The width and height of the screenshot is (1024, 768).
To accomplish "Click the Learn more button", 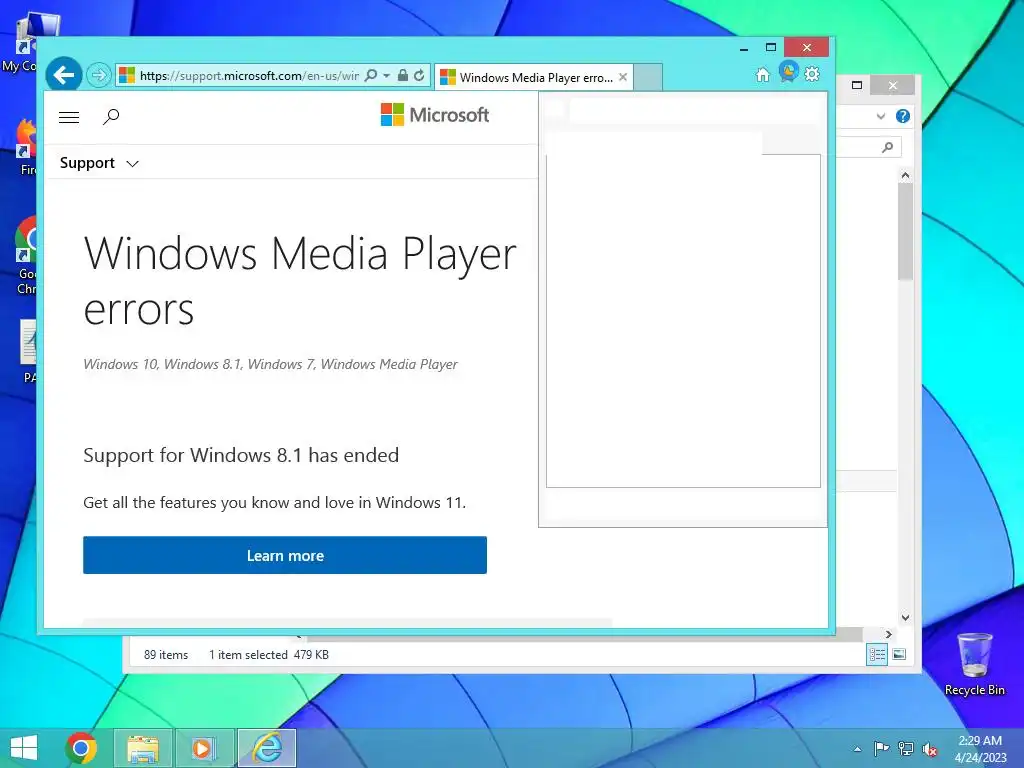I will click(285, 555).
